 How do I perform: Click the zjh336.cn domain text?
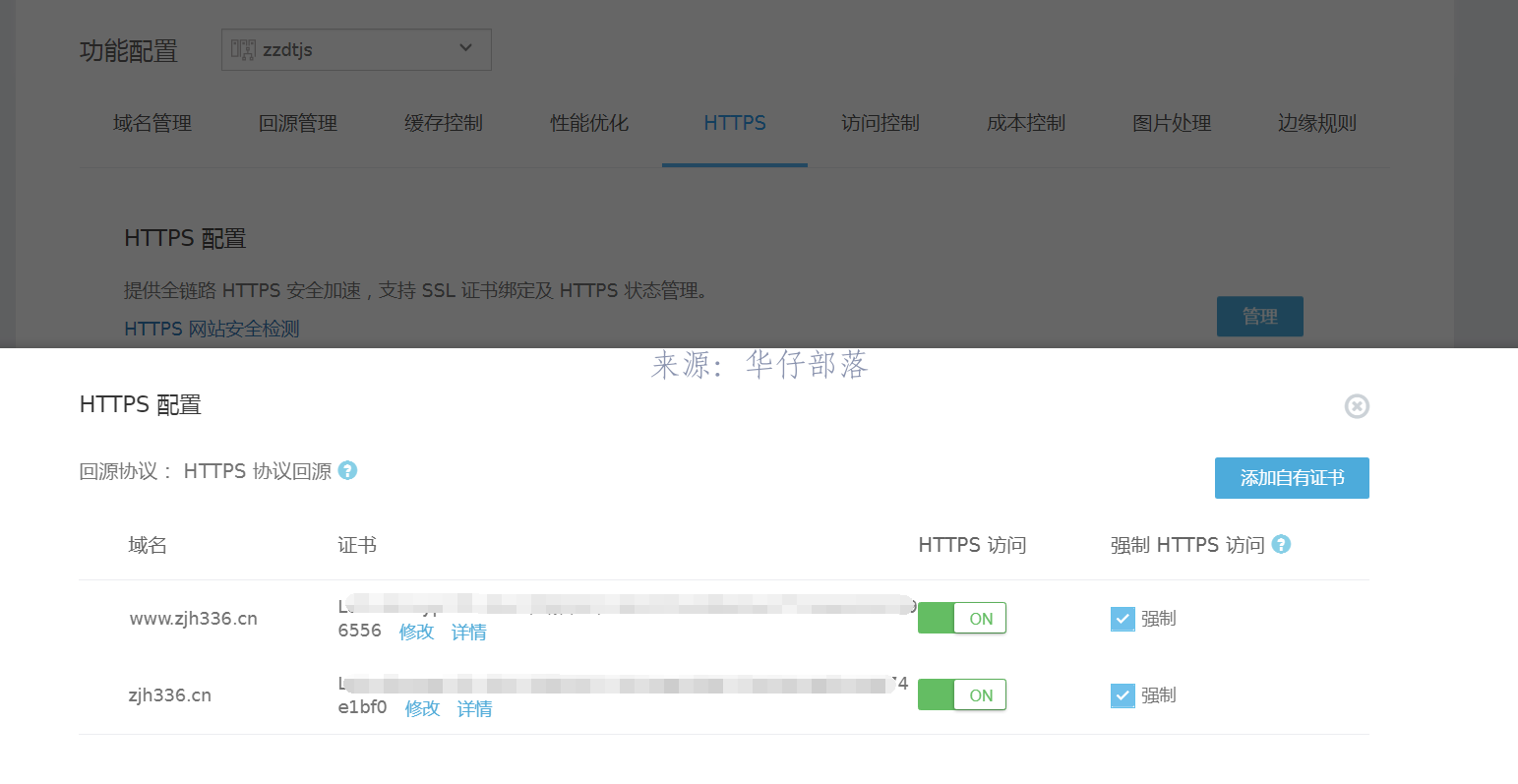(x=169, y=695)
